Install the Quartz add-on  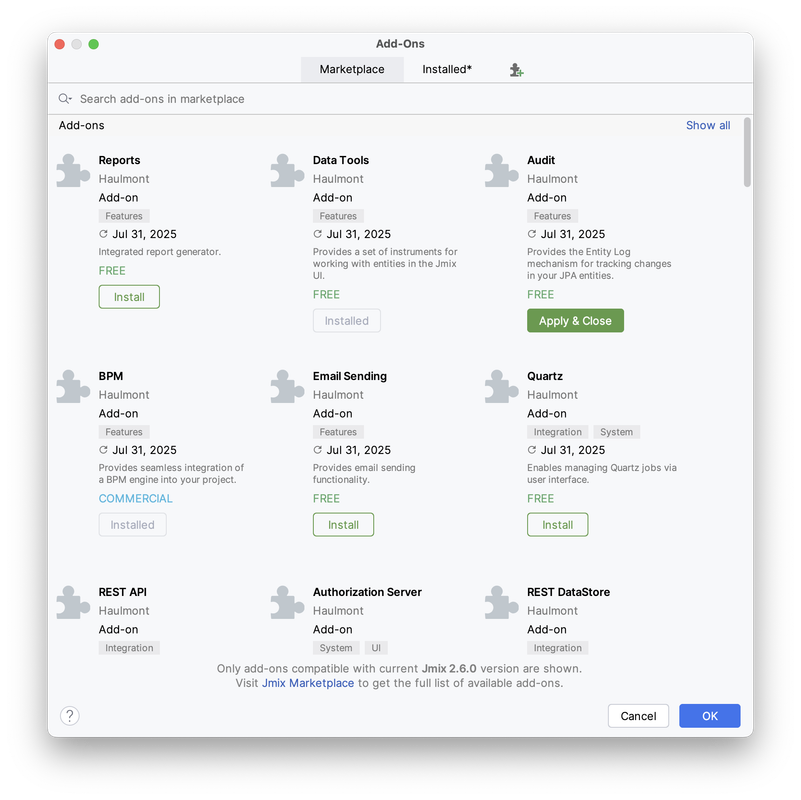[557, 525]
